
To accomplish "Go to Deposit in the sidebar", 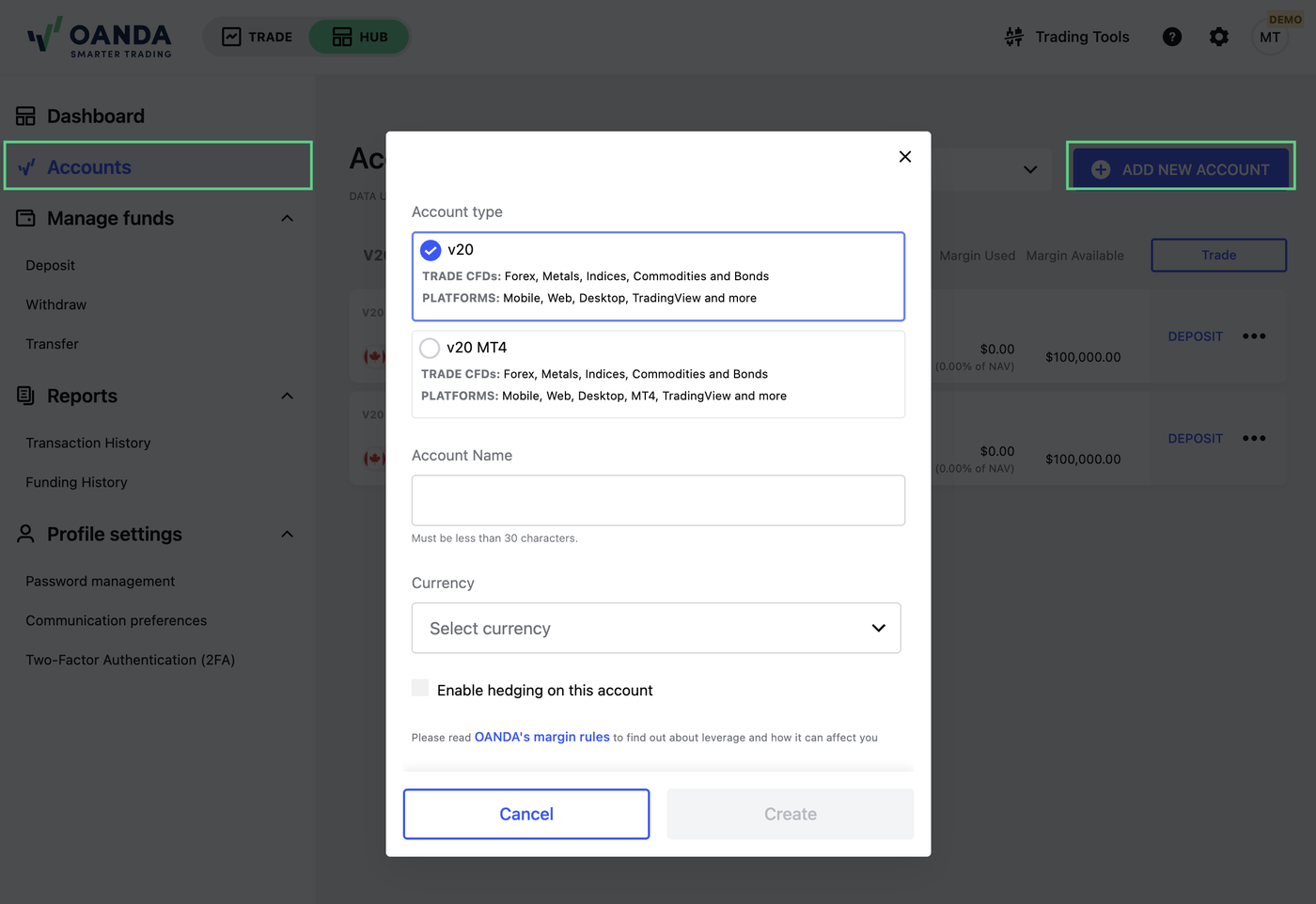I will (51, 265).
